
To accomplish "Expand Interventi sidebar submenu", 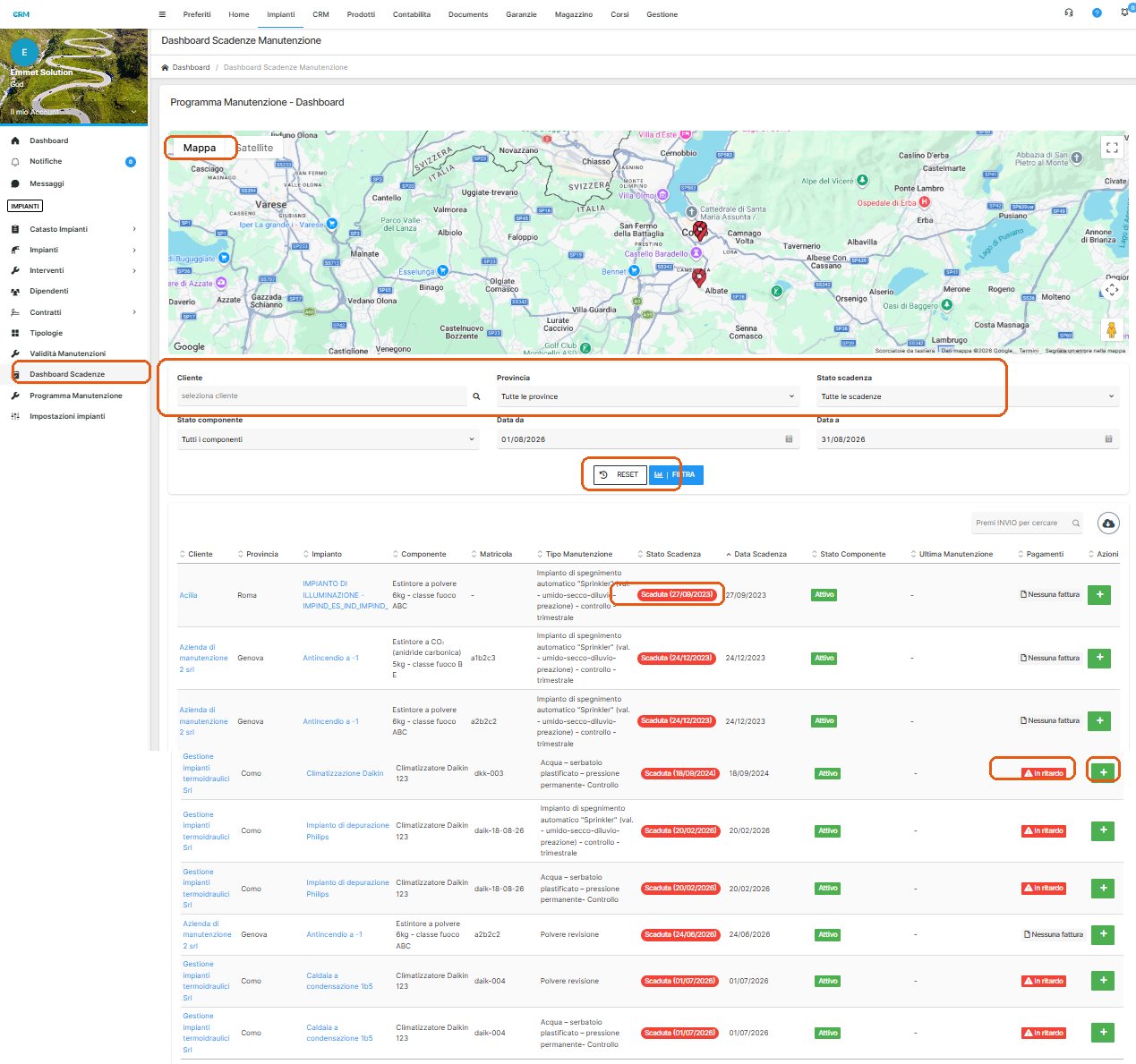I will tap(73, 270).
